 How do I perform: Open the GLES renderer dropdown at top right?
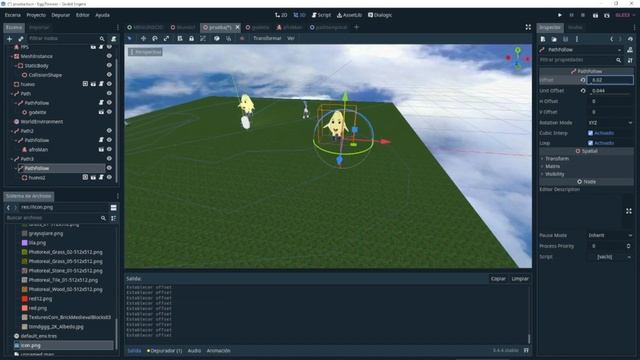[x=625, y=15]
